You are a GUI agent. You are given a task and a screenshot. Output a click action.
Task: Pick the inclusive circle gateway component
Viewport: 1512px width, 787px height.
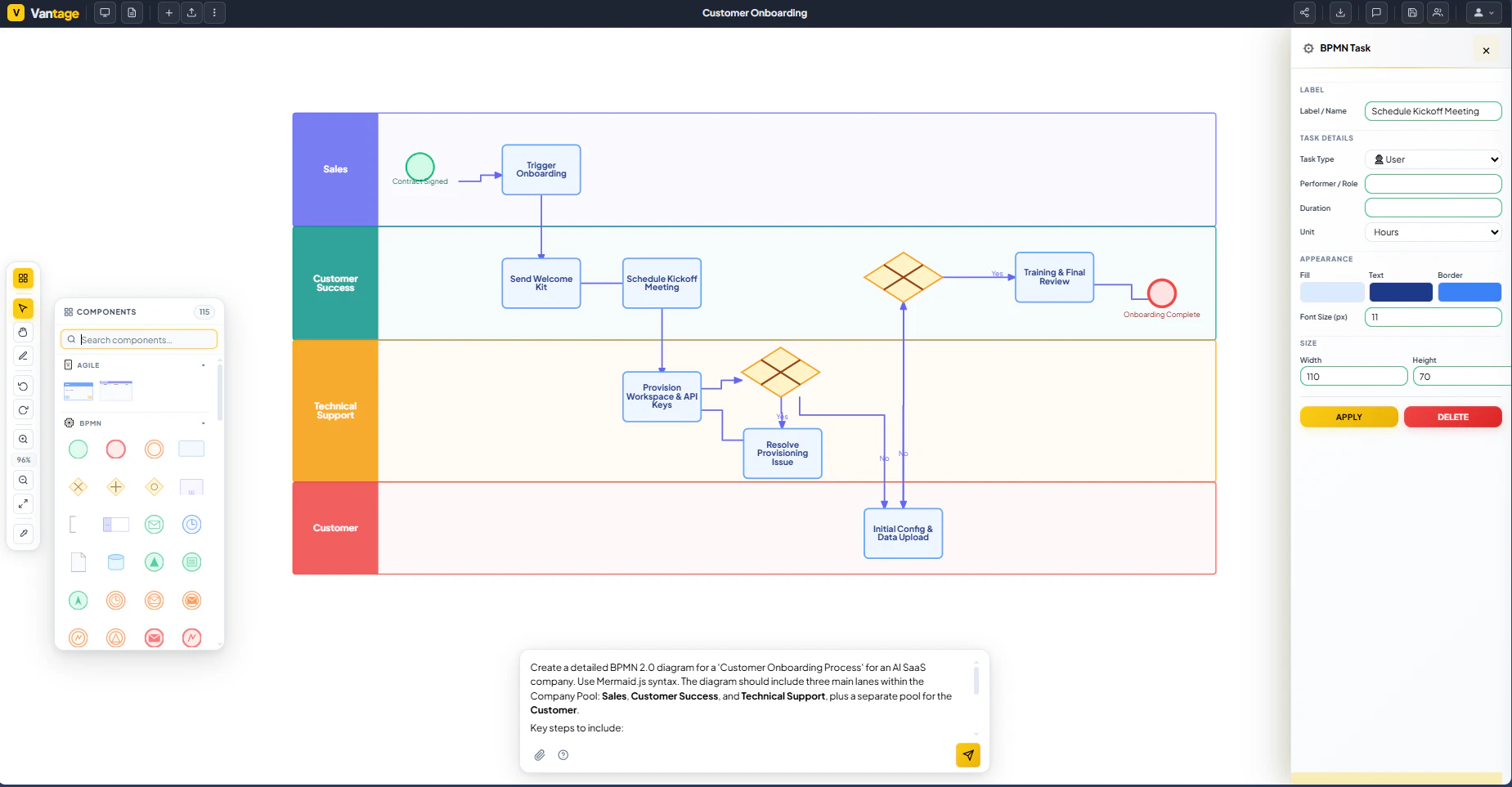[154, 487]
